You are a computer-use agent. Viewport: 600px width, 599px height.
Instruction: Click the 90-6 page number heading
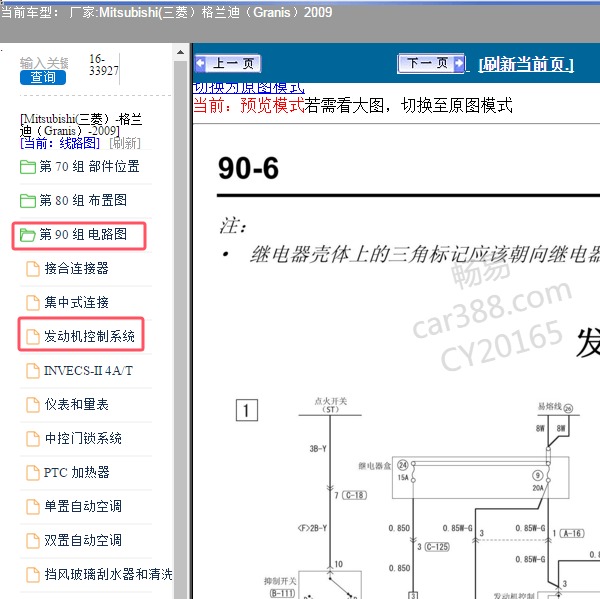(x=248, y=168)
